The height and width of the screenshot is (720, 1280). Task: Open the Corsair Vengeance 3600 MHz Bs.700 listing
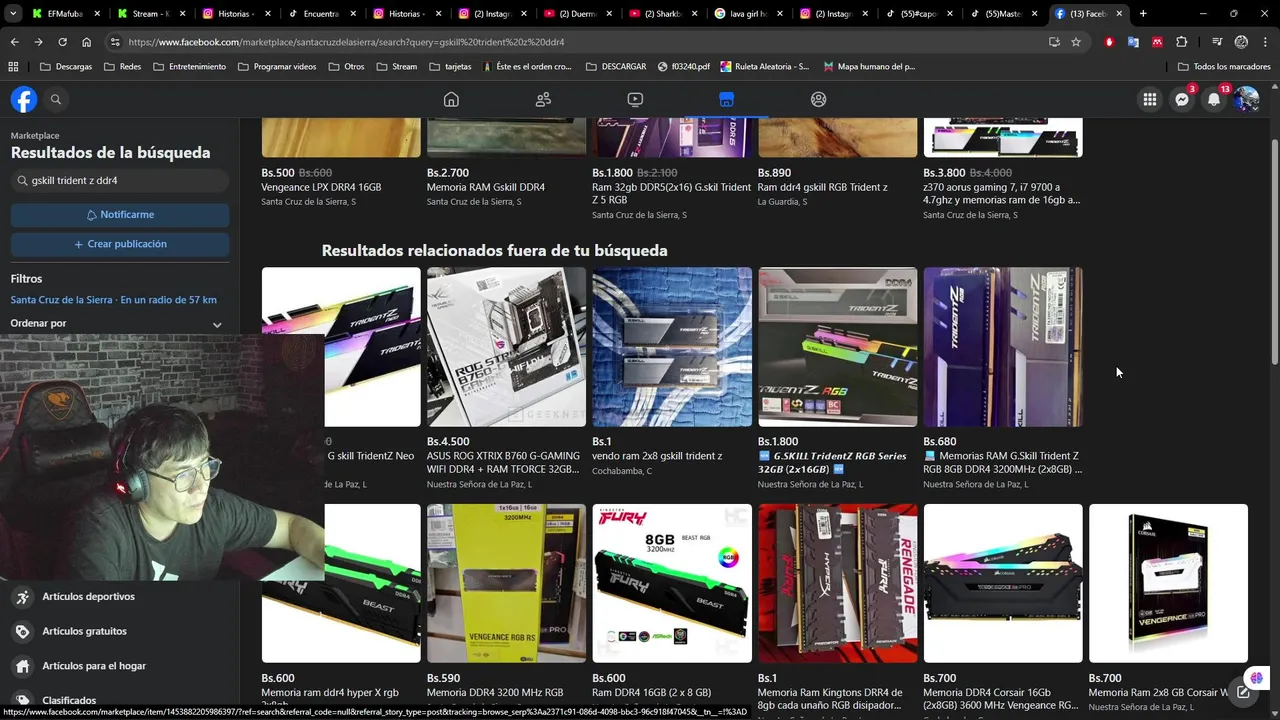tap(1003, 607)
